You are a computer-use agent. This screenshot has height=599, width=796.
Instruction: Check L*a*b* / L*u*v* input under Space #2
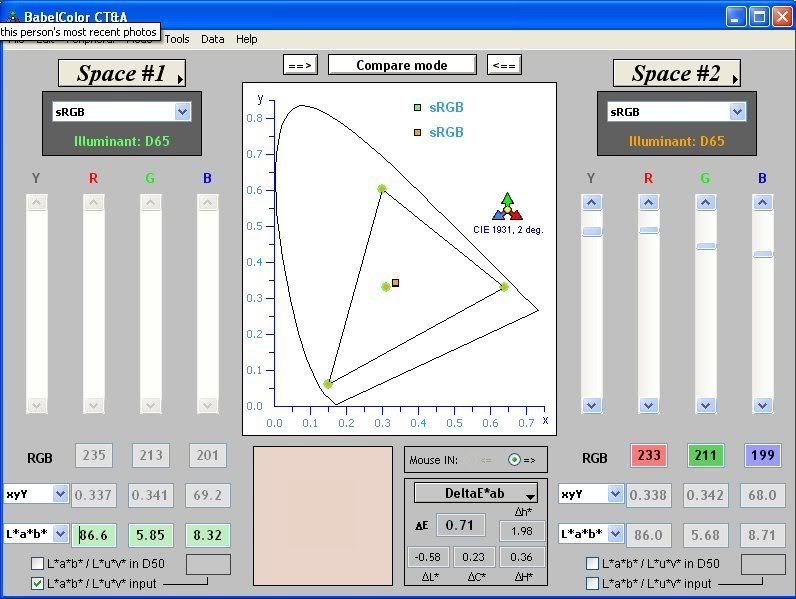(x=593, y=583)
